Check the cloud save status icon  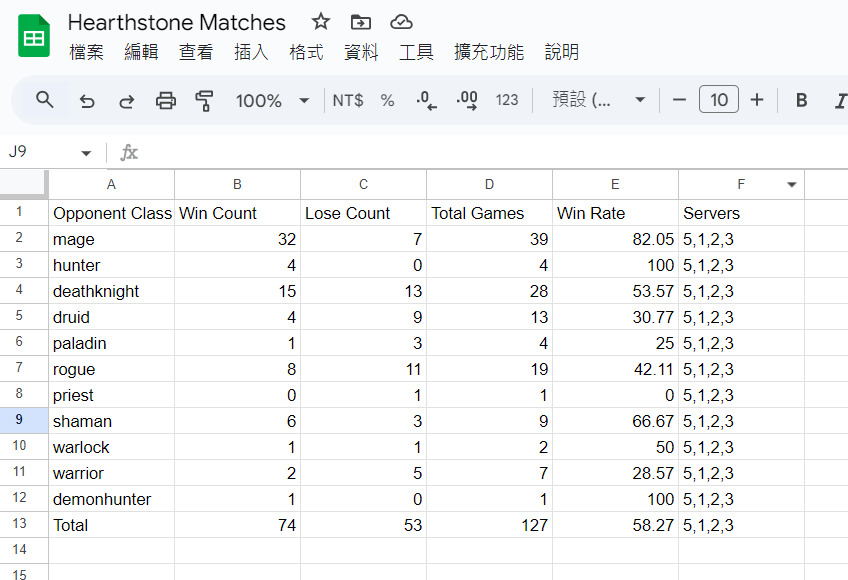click(400, 22)
